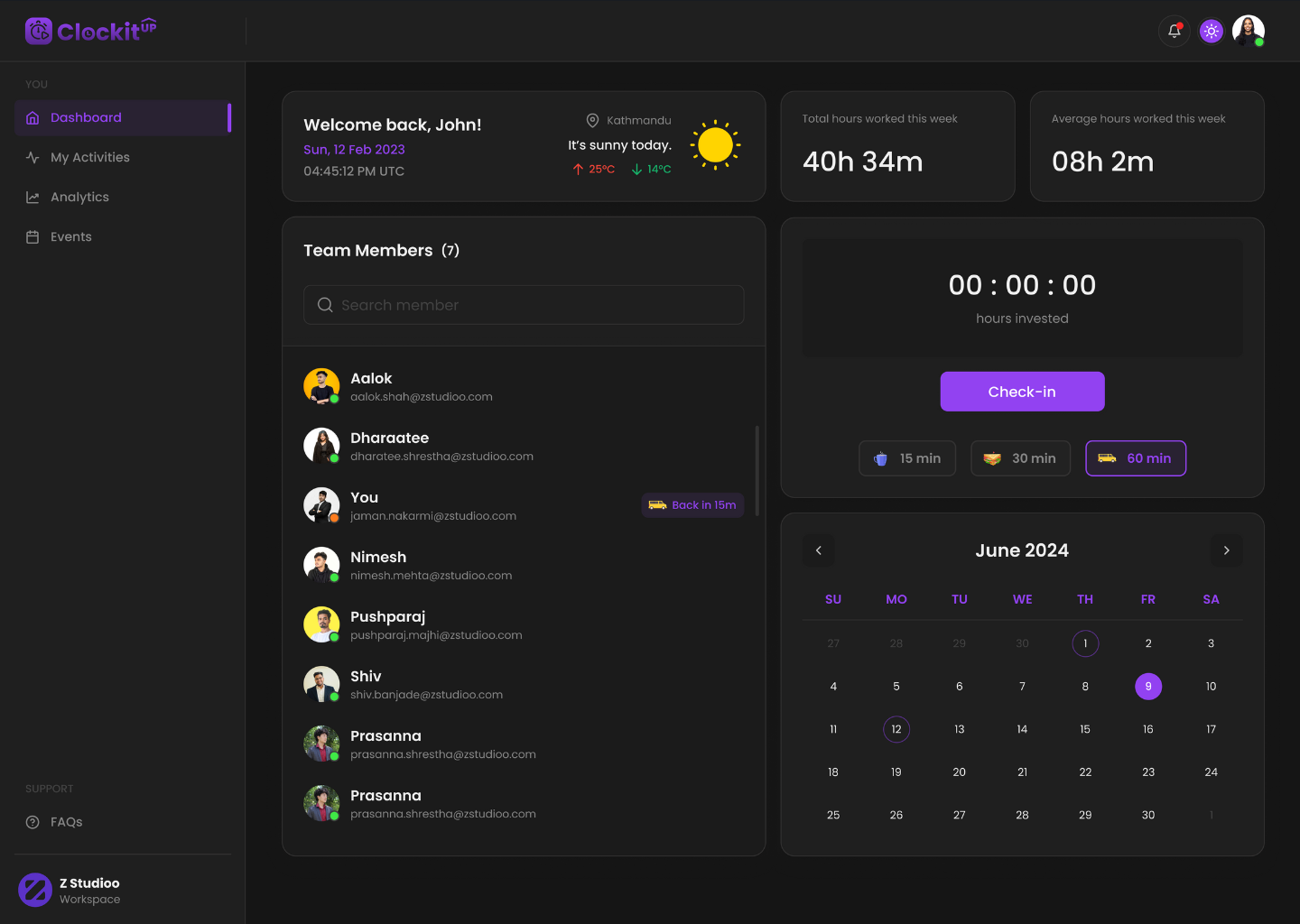Click the ClockitUp logo
This screenshot has width=1300, height=924.
coord(91,32)
